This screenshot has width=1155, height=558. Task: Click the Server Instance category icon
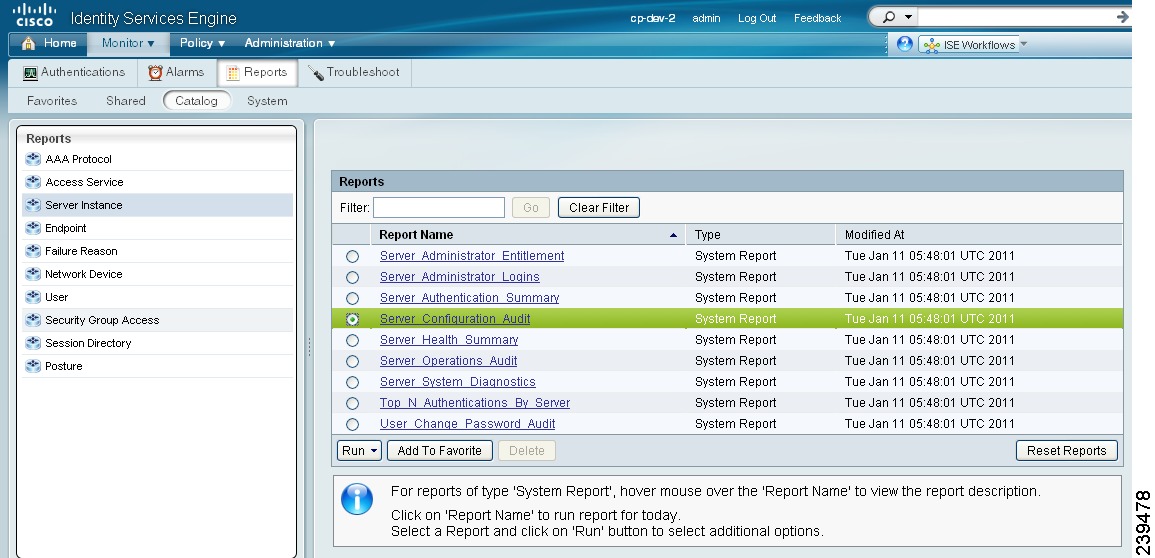pyautogui.click(x=33, y=205)
